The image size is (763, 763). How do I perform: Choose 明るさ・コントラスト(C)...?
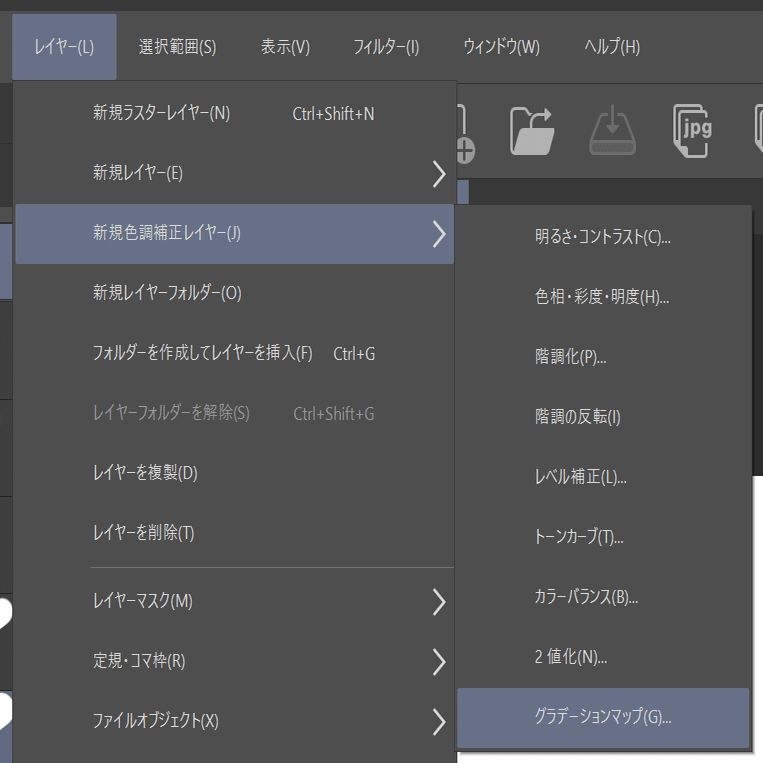click(603, 237)
